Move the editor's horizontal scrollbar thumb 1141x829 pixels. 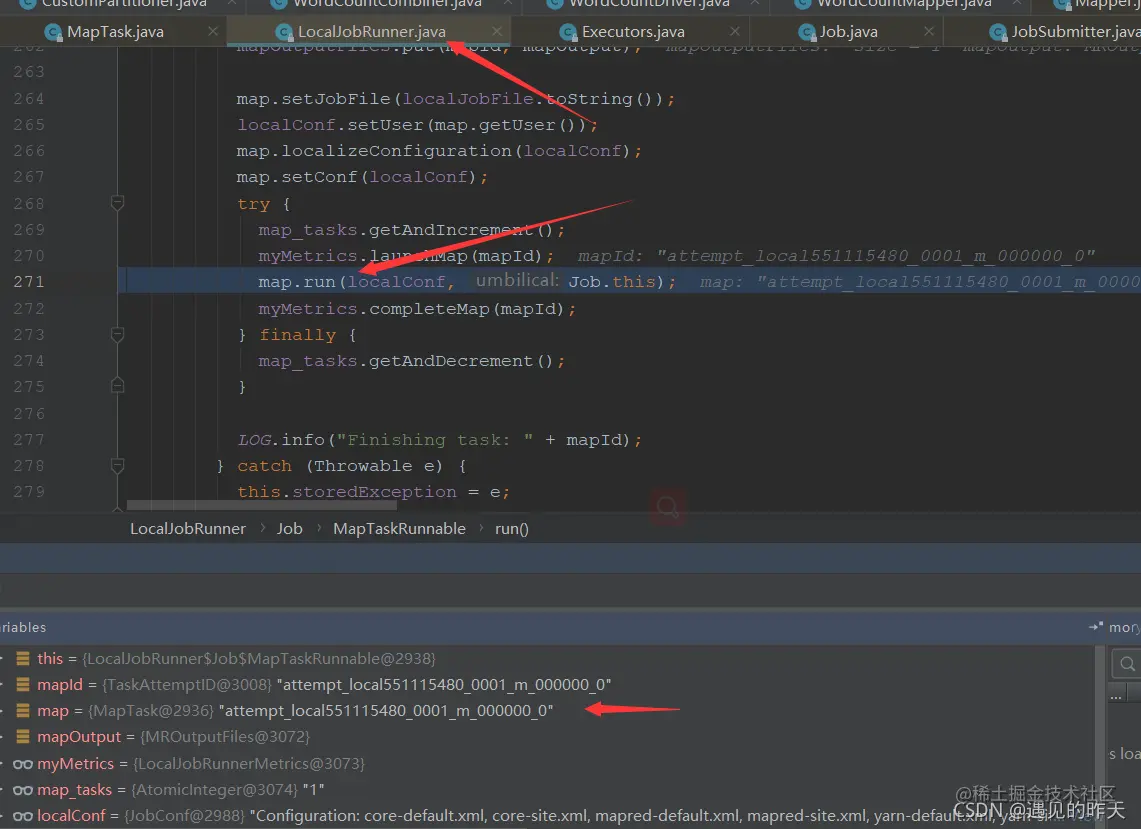pyautogui.click(x=262, y=505)
